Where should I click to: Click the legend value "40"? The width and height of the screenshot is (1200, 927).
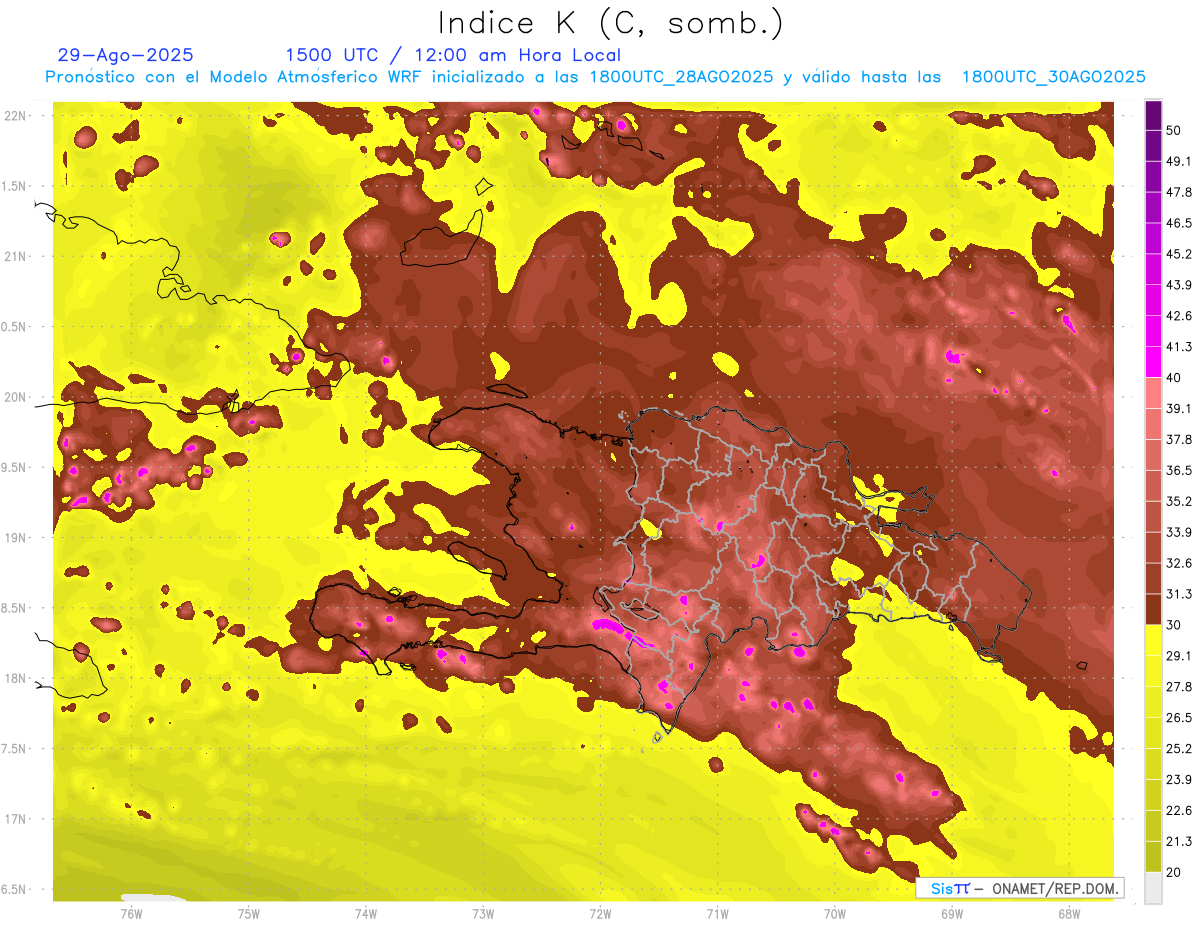[x=1175, y=377]
